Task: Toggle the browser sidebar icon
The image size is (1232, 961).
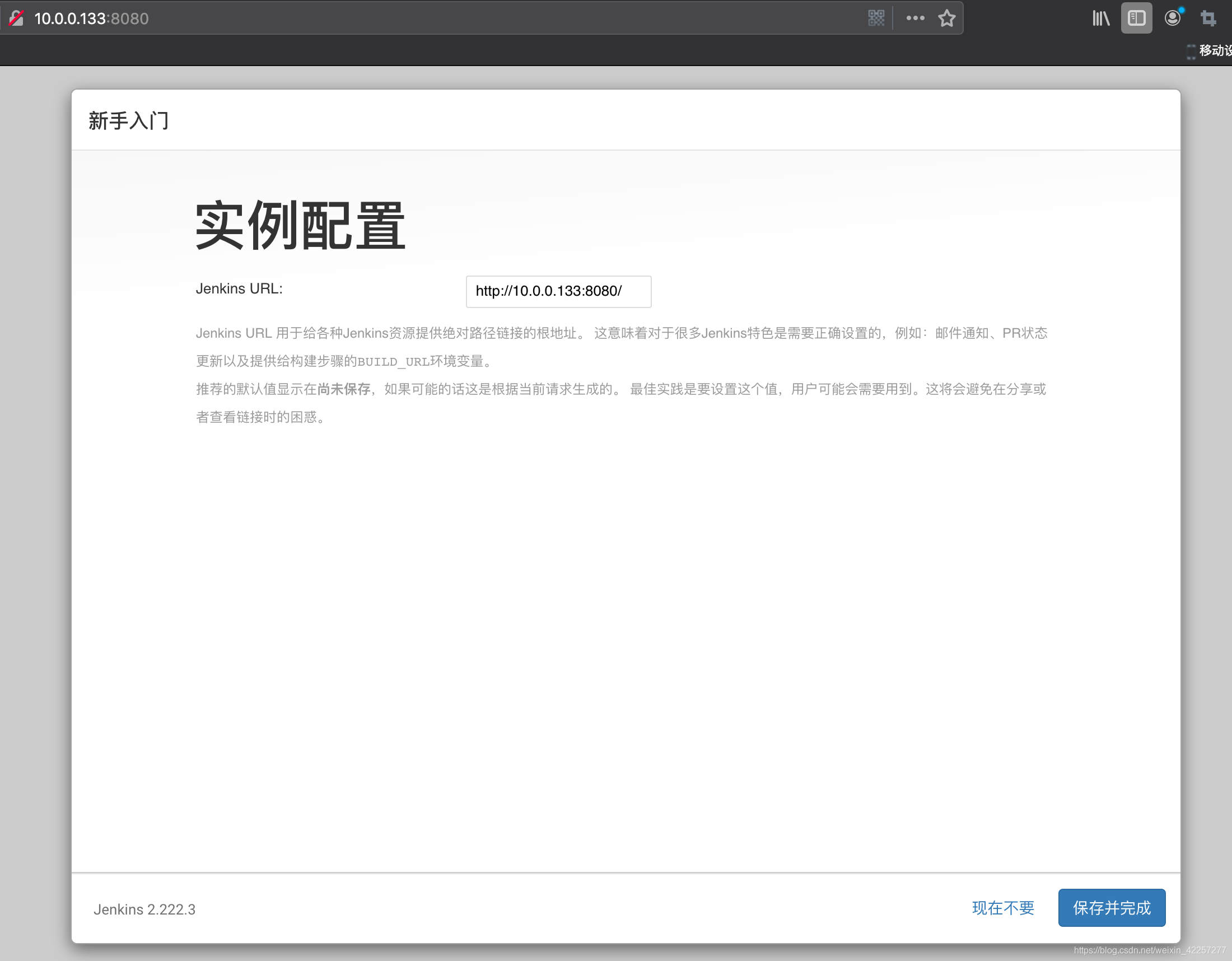Action: [1136, 18]
